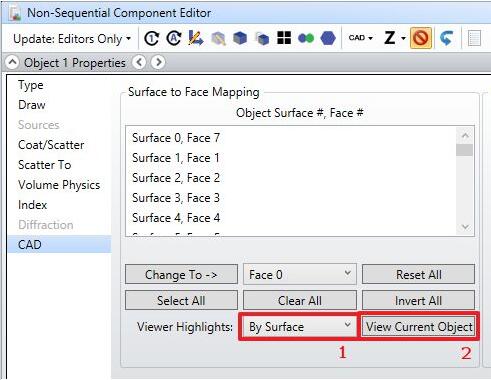The width and height of the screenshot is (491, 380).
Task: Open the Z dropdown in toolbar
Action: click(x=395, y=38)
